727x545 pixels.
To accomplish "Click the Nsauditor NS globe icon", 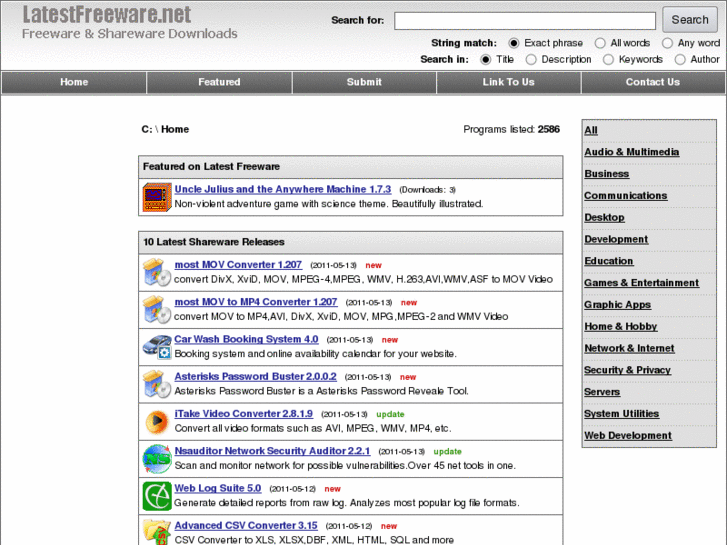I will click(157, 459).
